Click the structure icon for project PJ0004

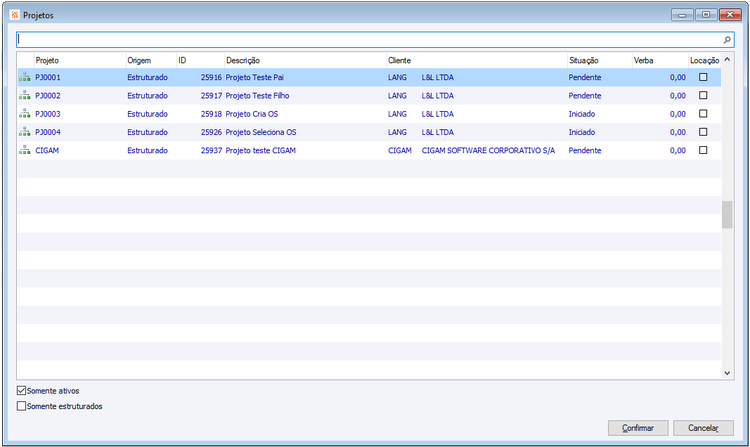pos(24,132)
